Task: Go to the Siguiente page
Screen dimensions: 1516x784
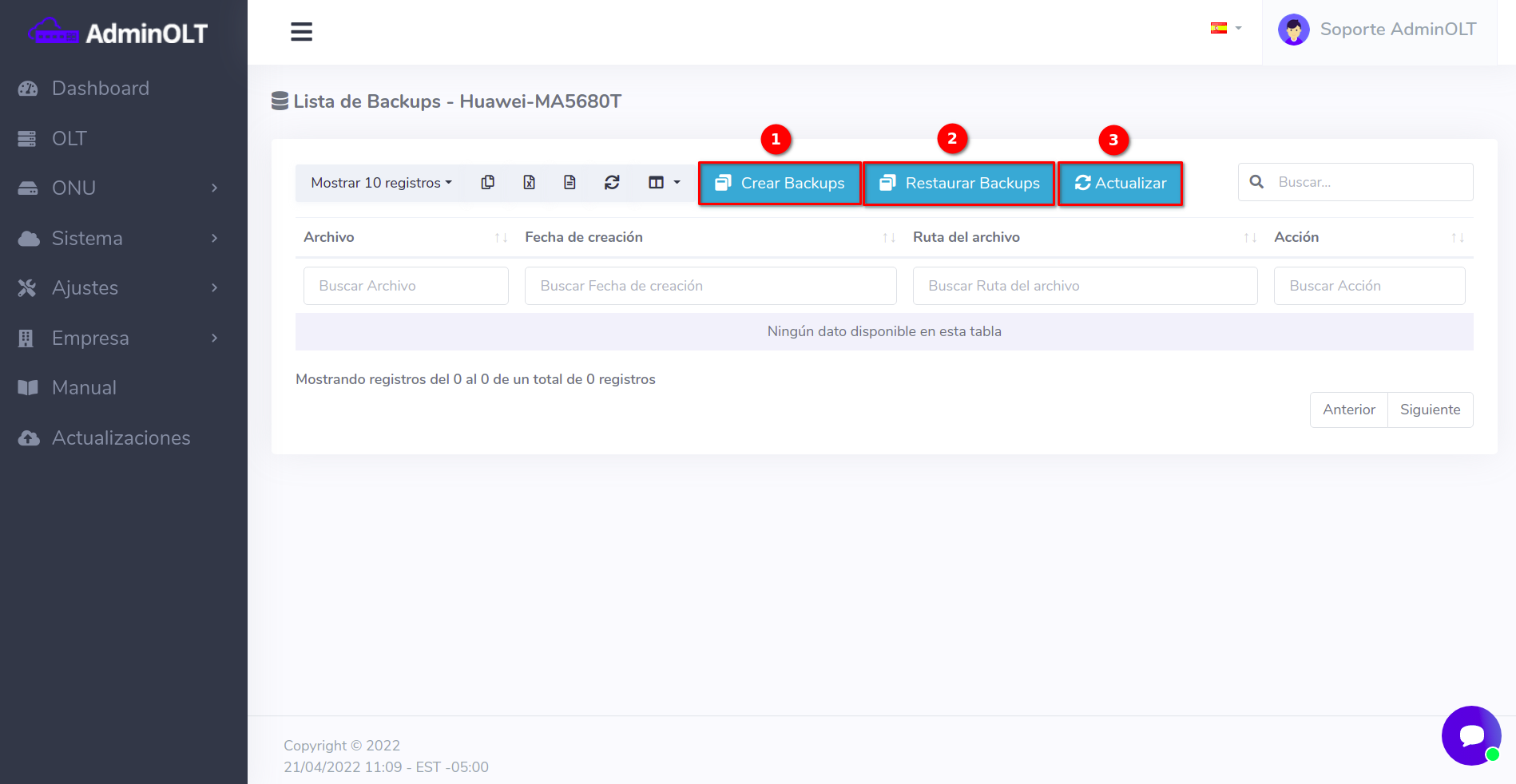Action: coord(1430,410)
